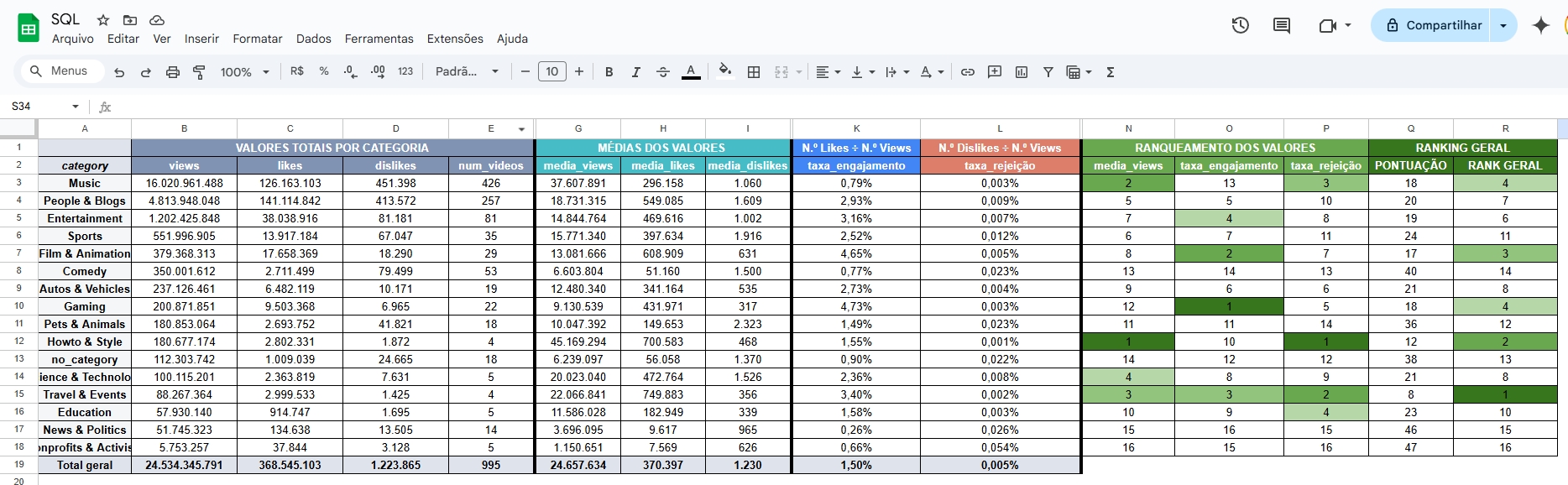
Task: Star the SQL spreadsheet
Action: (x=103, y=20)
